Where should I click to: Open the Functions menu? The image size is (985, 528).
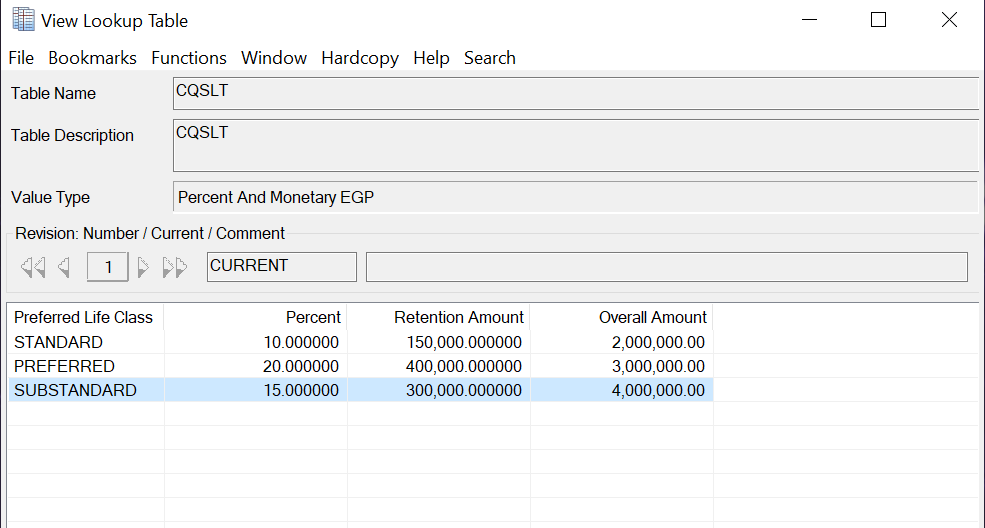[189, 58]
